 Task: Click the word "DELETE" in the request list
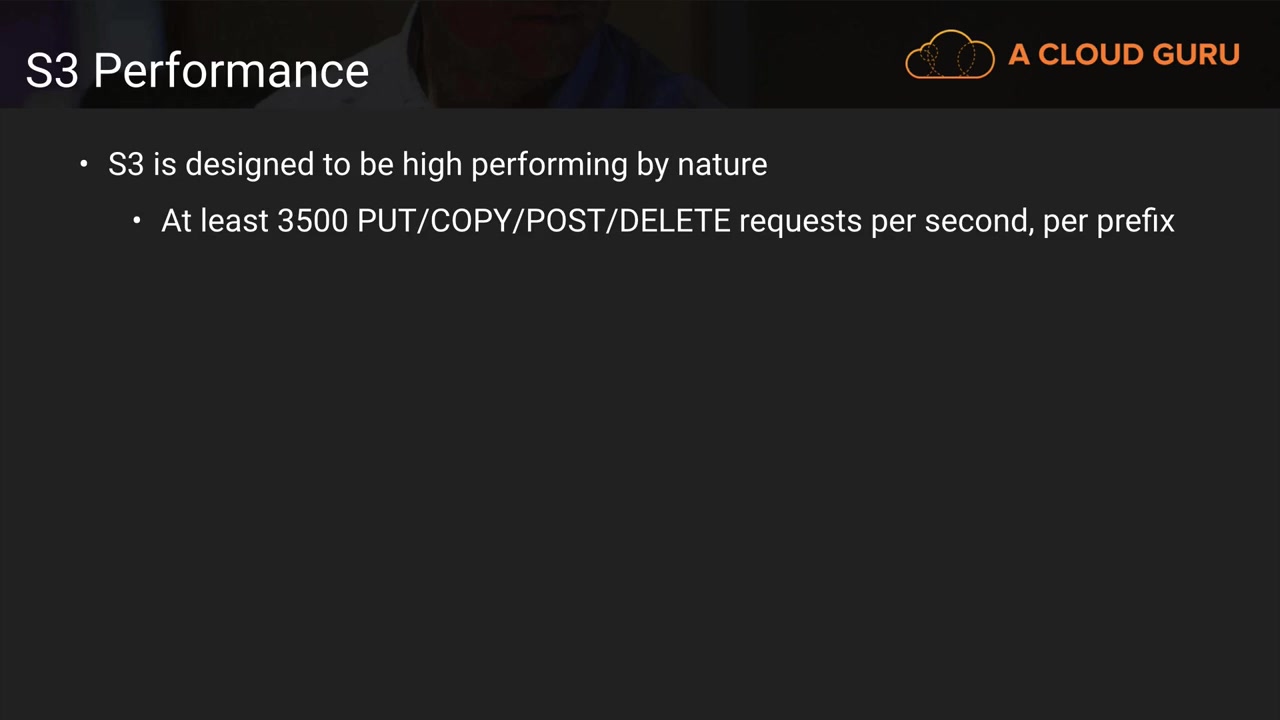pos(675,221)
